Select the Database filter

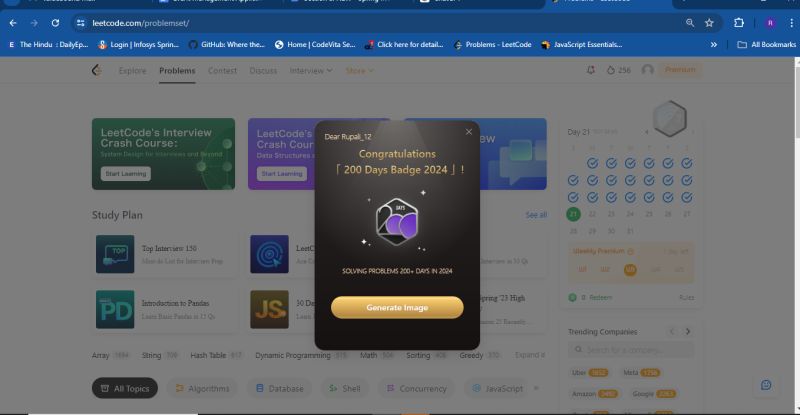(280, 388)
